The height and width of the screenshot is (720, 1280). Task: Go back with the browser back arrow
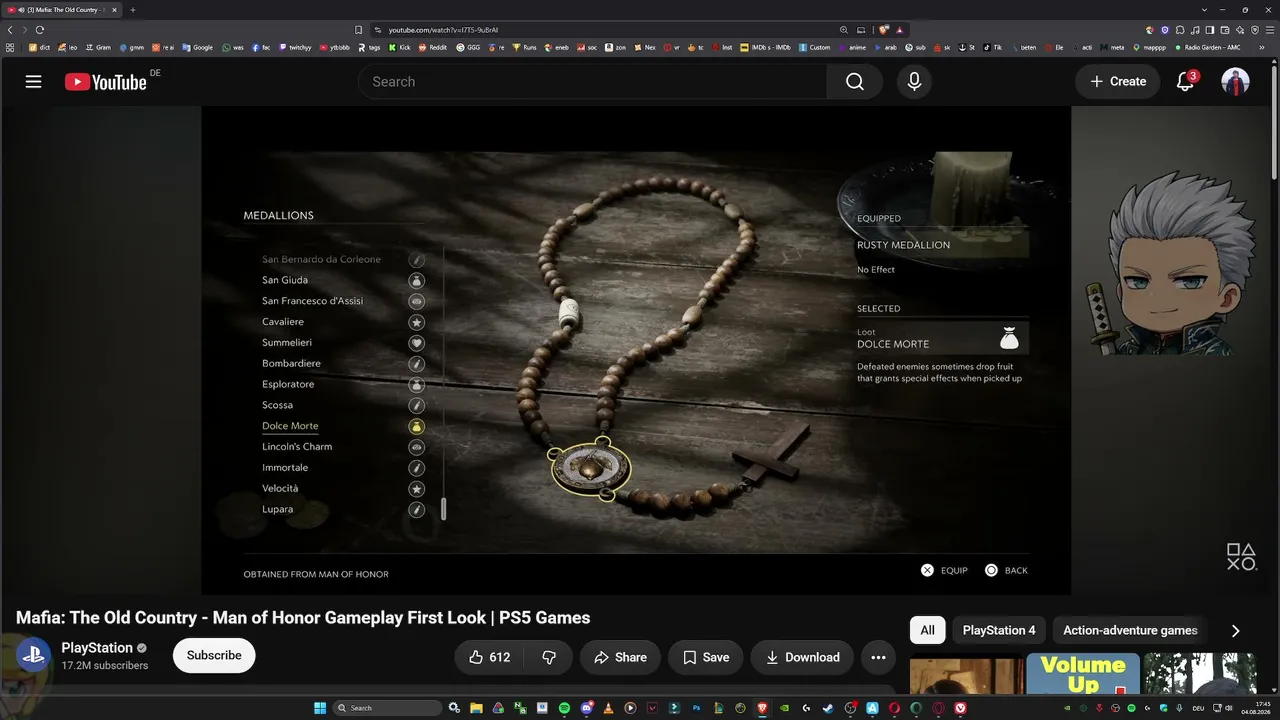point(10,30)
